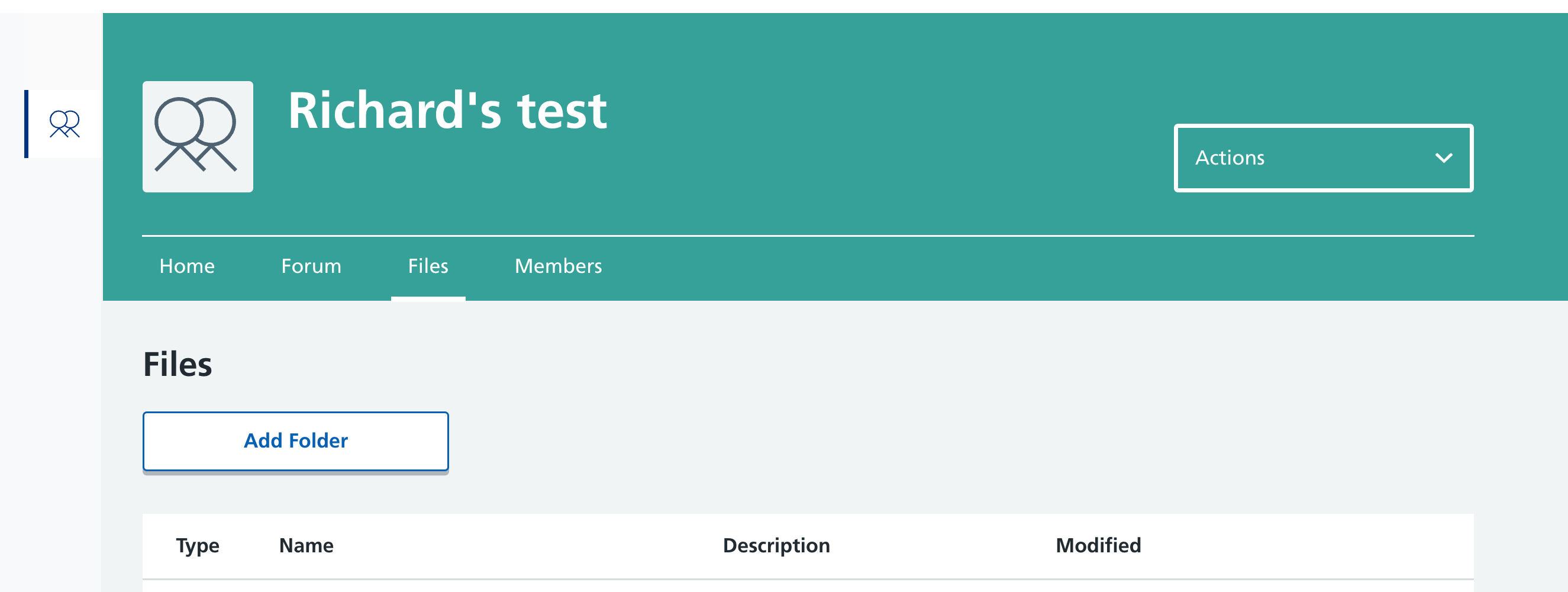Open the Members tab
1568x592 pixels.
[558, 266]
